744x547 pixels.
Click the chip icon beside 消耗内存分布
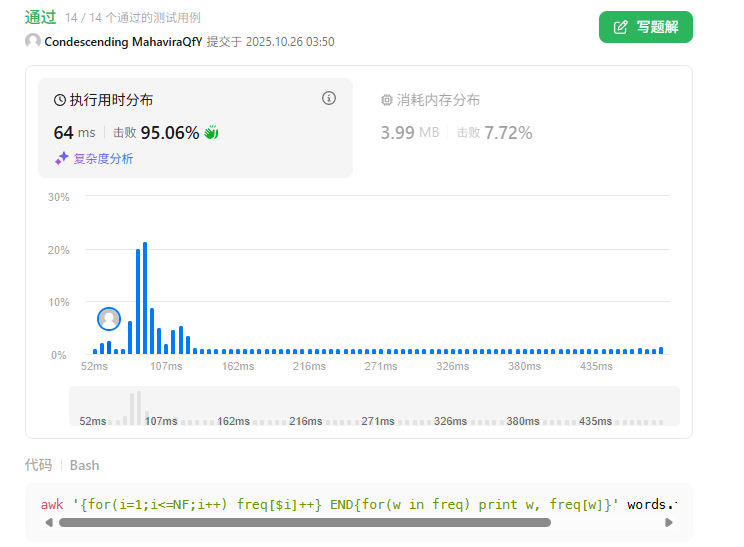(387, 100)
